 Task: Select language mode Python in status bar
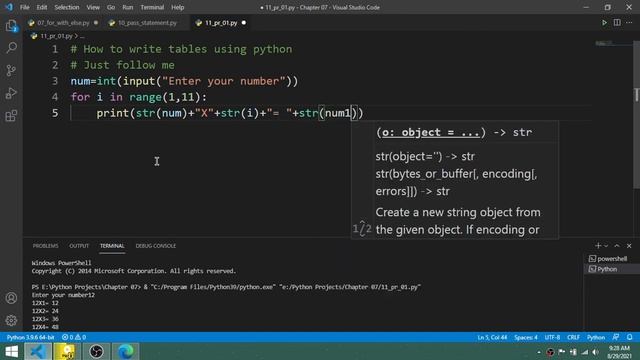[x=596, y=337]
